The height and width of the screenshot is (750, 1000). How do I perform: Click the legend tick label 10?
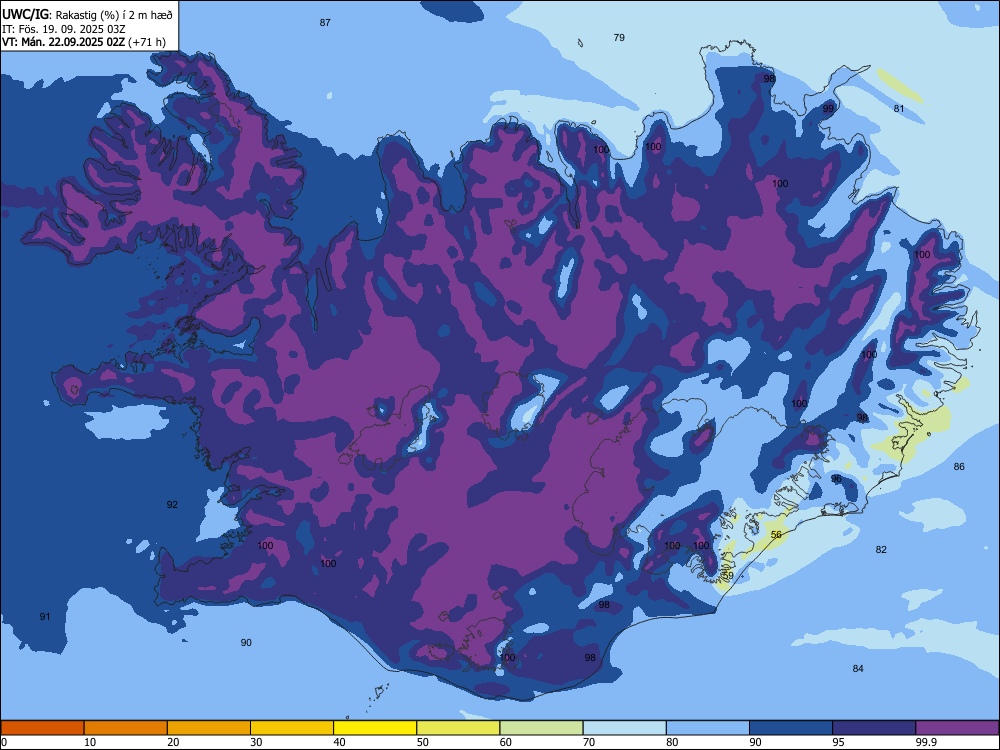click(90, 742)
